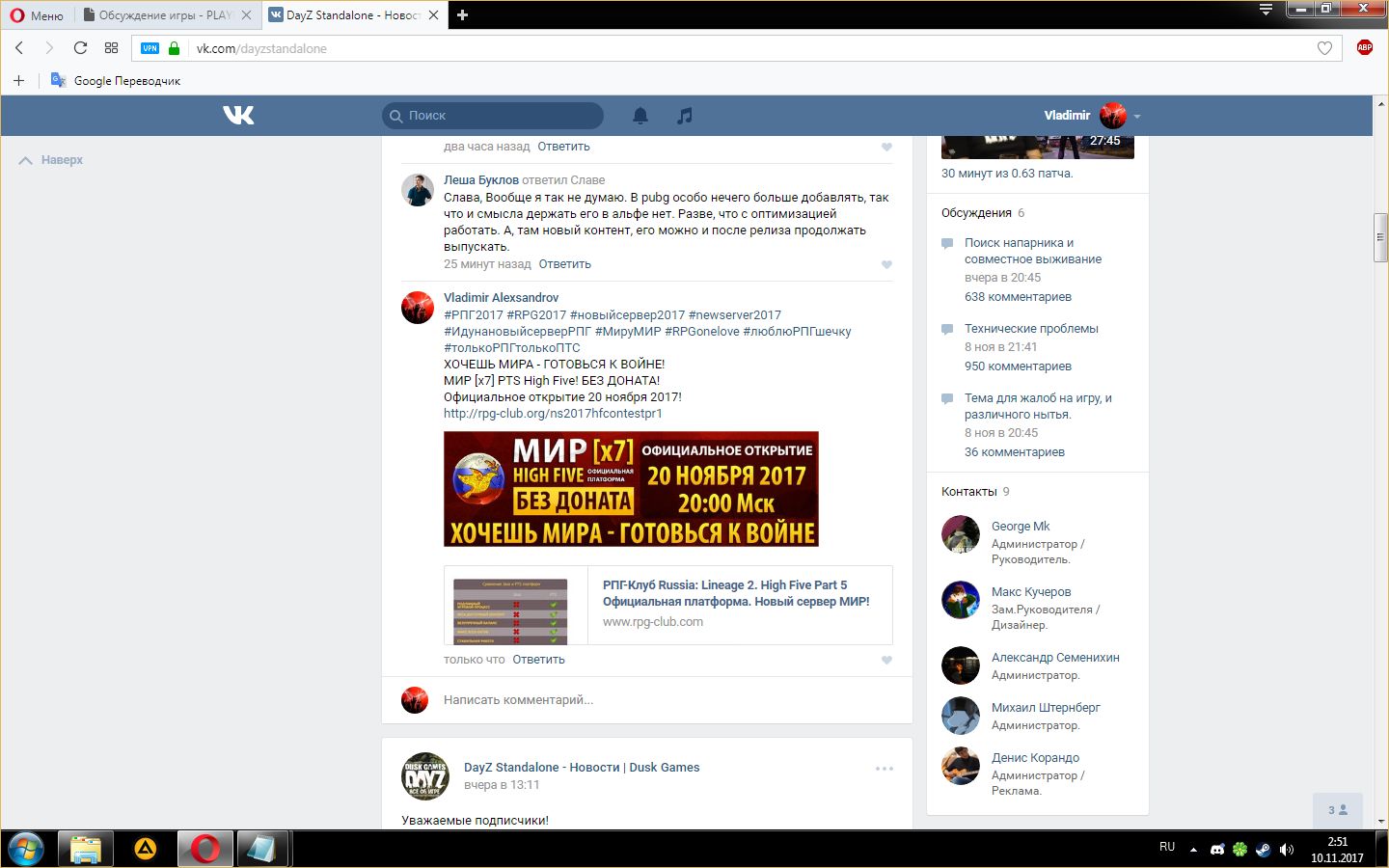
Task: Open the МИР x7 banner image
Action: click(x=631, y=489)
